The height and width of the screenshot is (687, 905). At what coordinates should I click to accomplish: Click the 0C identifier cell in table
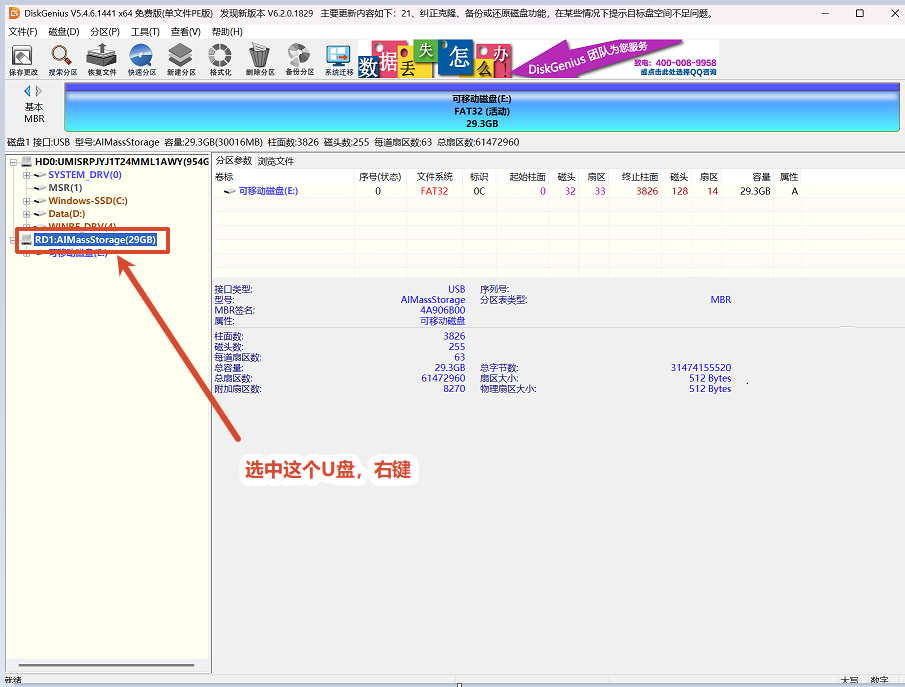click(479, 191)
